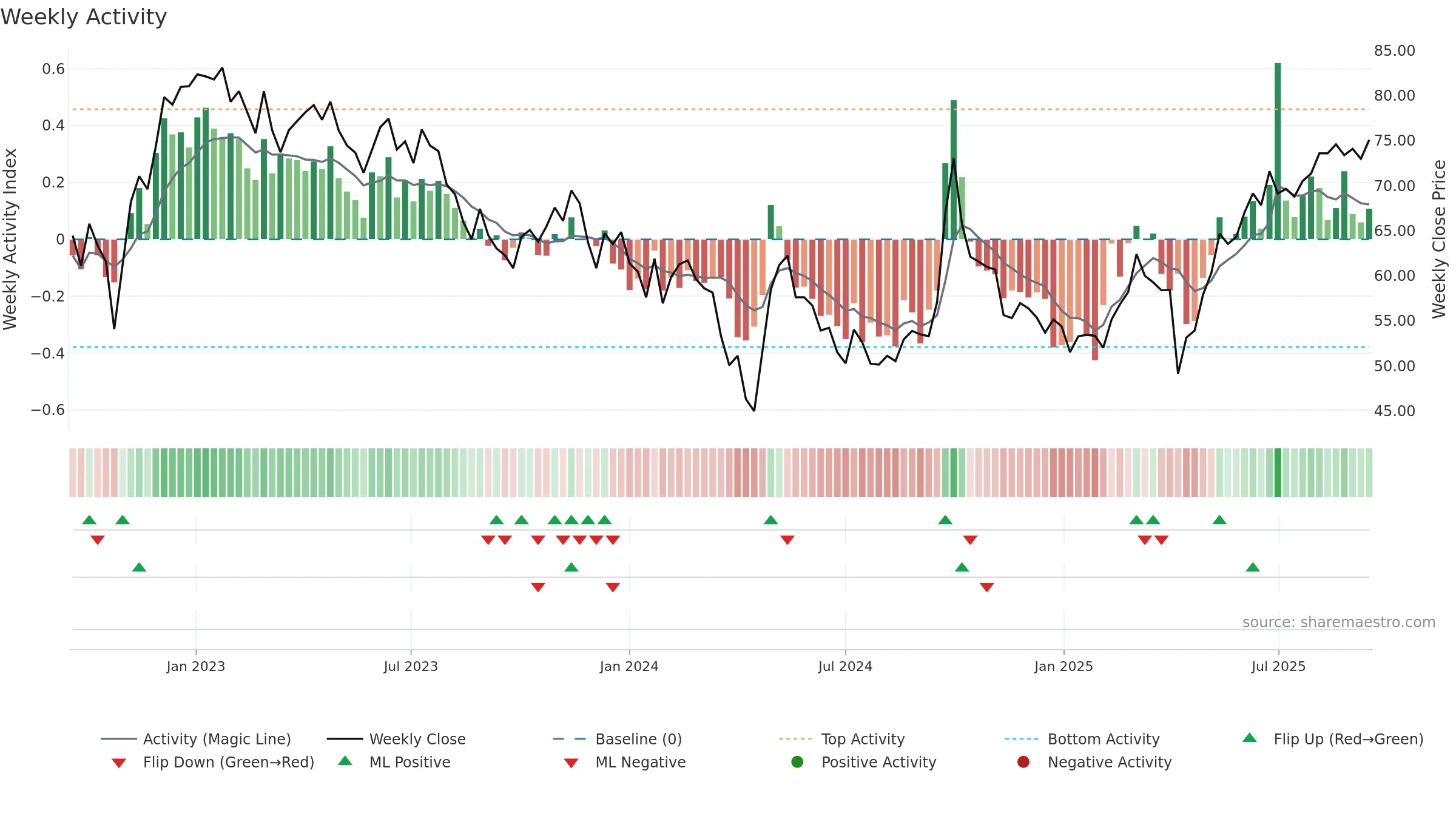
Task: Toggle the Baseline (0) legend entry
Action: point(618,739)
